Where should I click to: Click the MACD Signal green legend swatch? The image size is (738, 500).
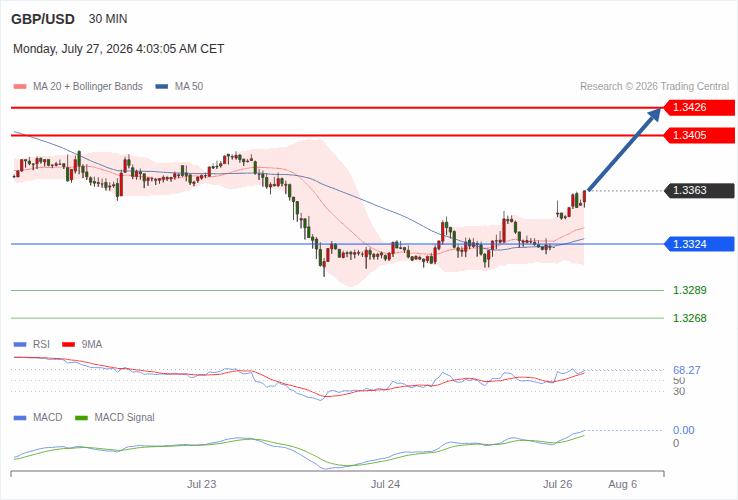81,418
